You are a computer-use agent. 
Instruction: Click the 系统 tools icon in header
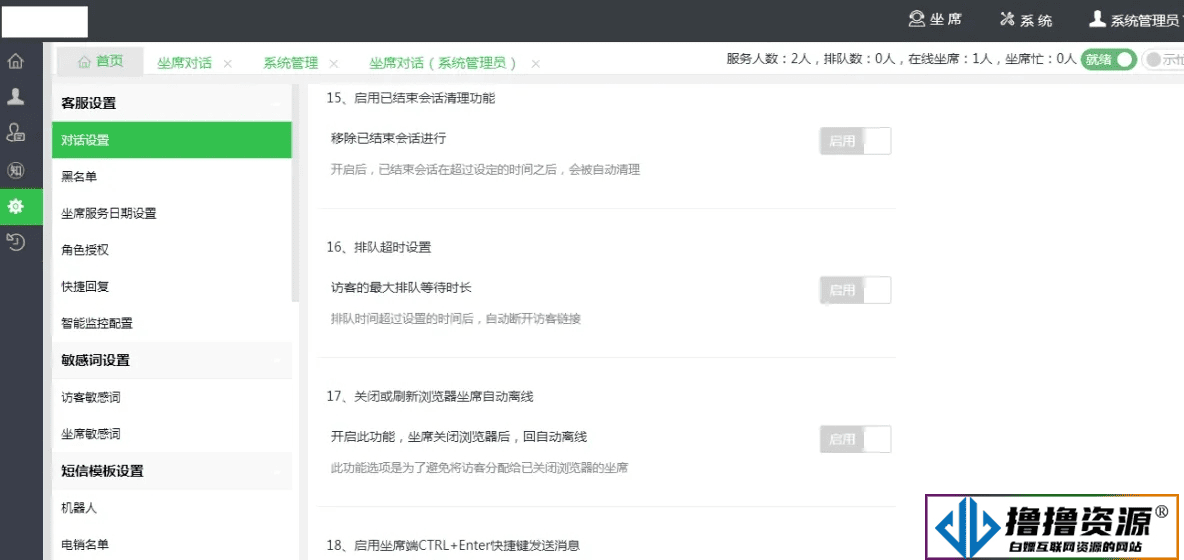(1007, 20)
